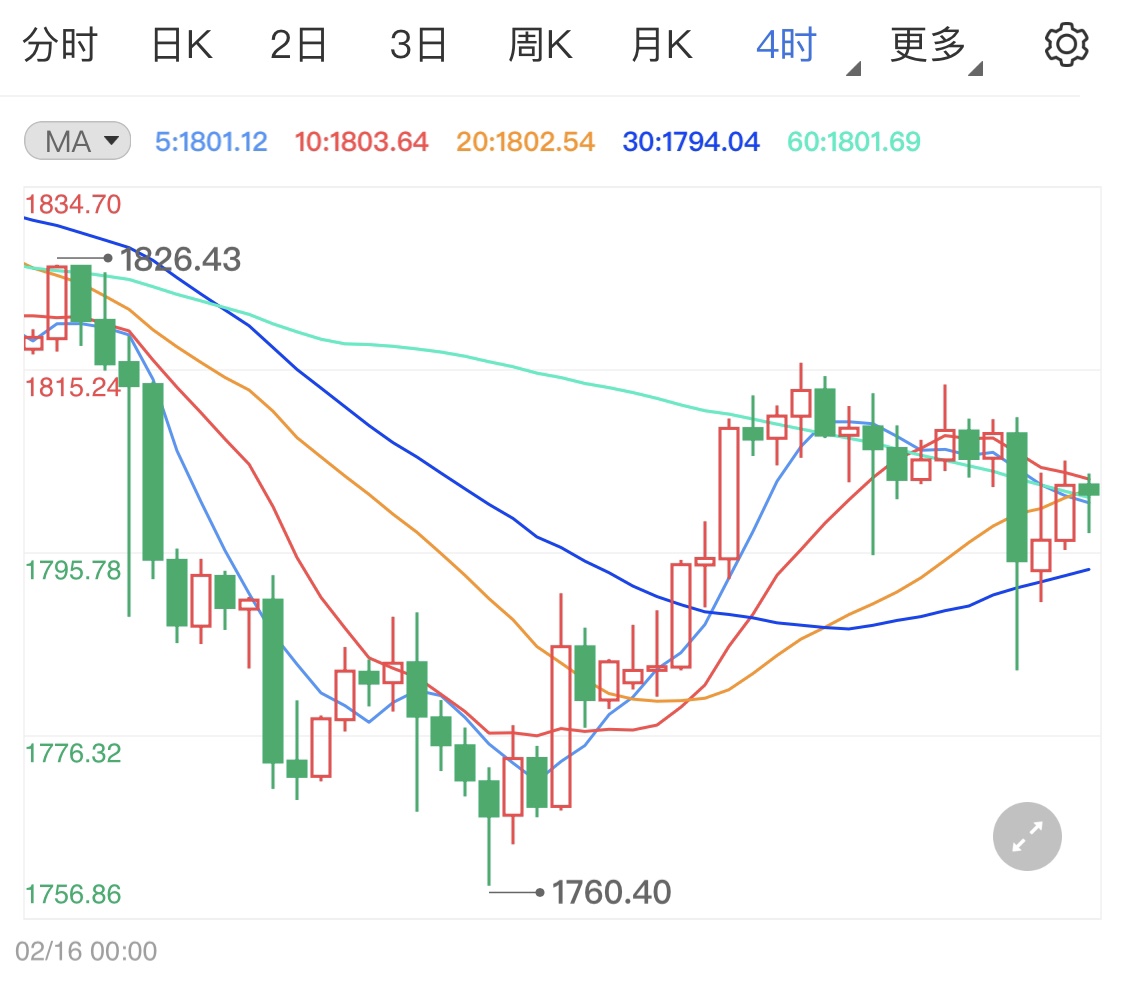Switch to the 分时 tab
Viewport: 1125px width, 983px height.
[x=60, y=45]
